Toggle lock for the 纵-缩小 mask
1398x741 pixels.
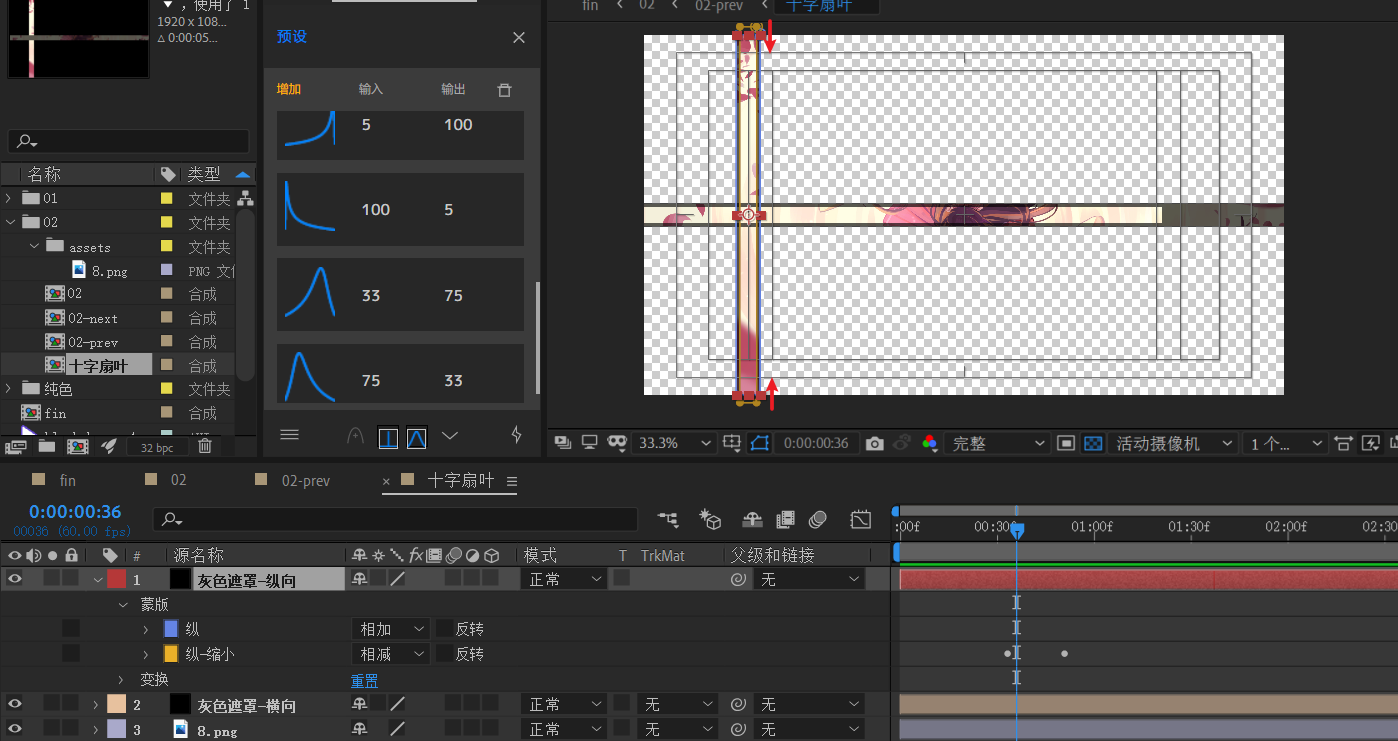(x=71, y=654)
